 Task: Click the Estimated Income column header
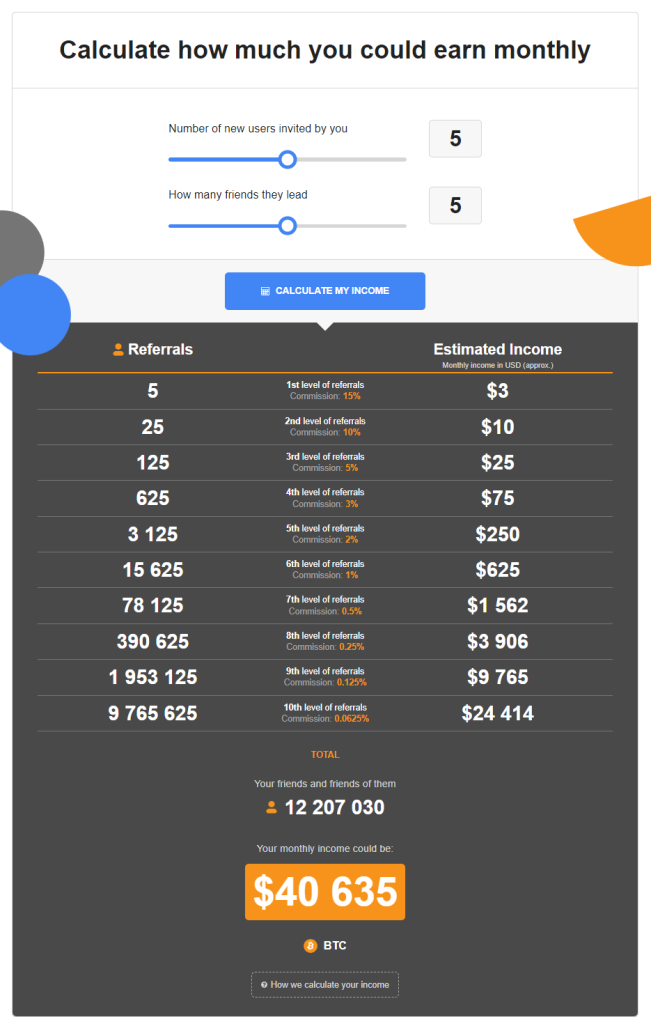pos(498,349)
